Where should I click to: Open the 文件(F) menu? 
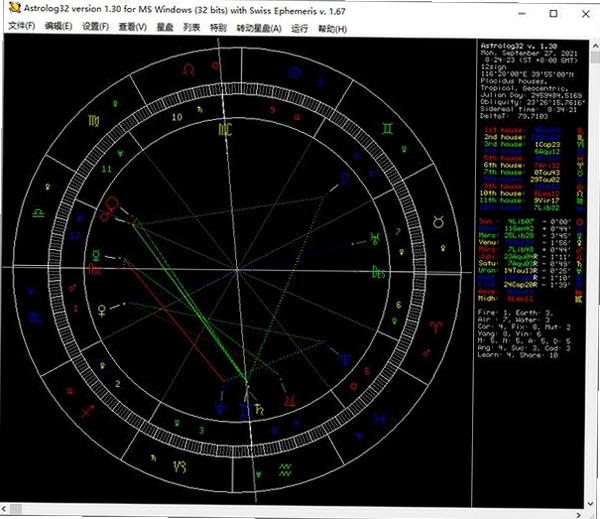pos(22,26)
